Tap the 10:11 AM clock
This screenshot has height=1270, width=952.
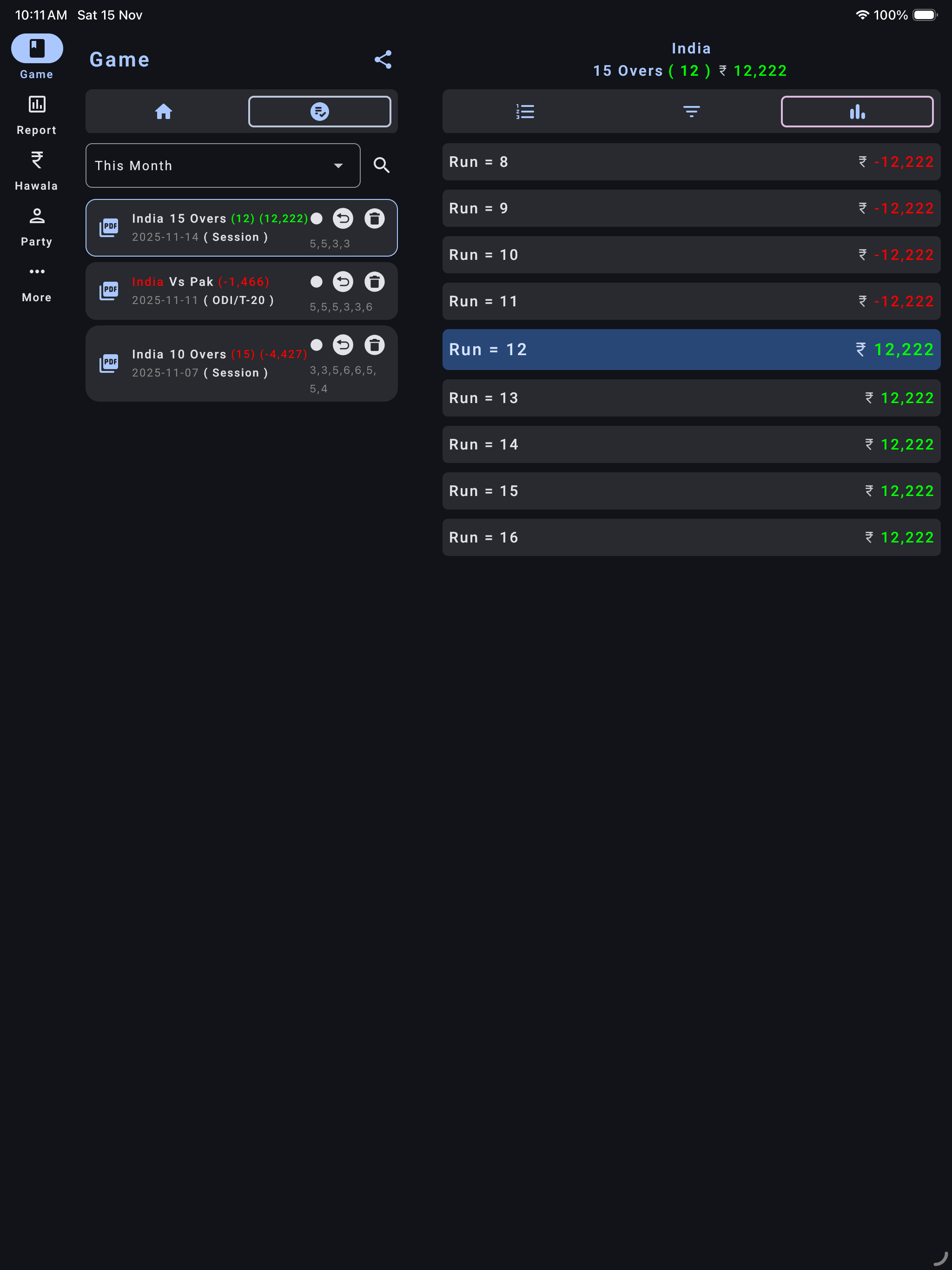[x=41, y=15]
